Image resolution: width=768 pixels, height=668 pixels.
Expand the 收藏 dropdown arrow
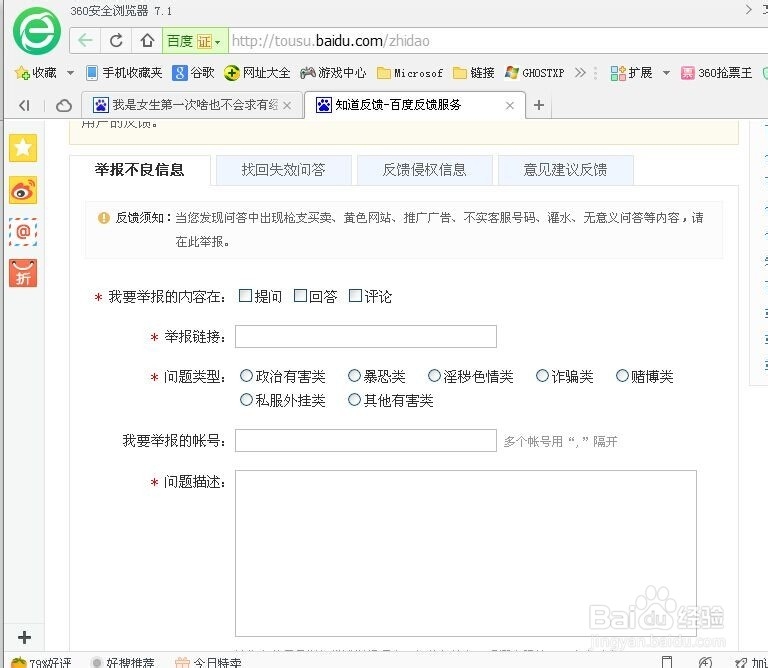[70, 73]
